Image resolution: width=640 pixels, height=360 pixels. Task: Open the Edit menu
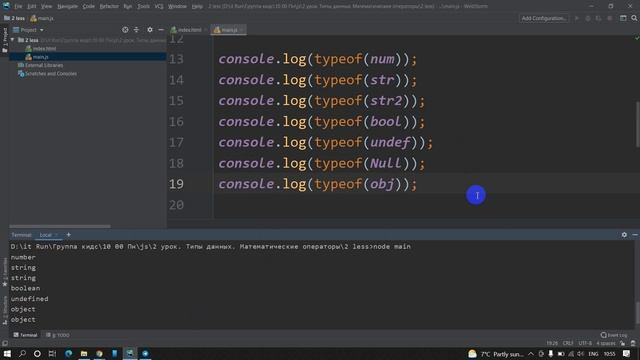(x=32, y=7)
